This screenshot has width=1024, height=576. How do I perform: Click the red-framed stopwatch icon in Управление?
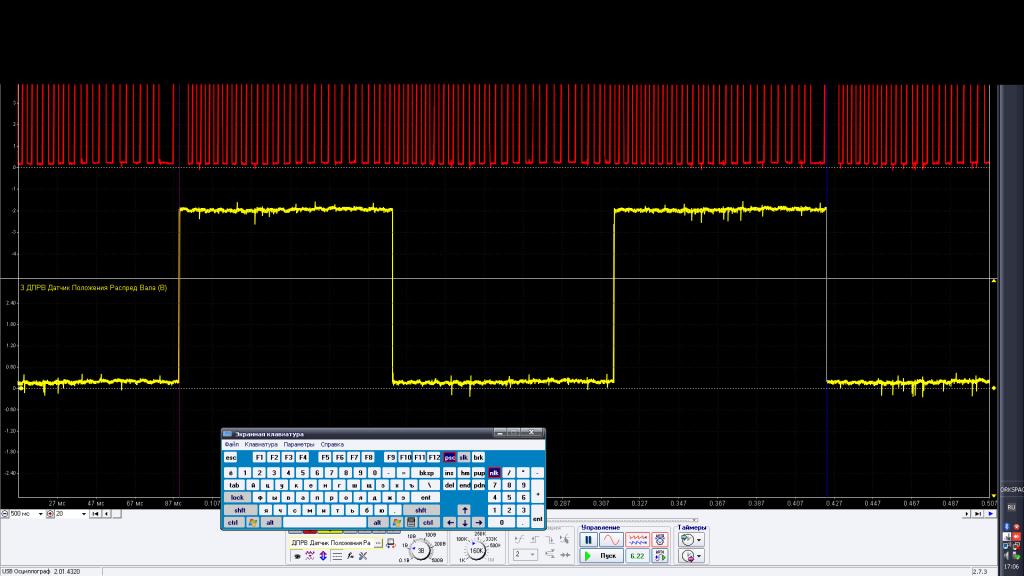pyautogui.click(x=660, y=539)
